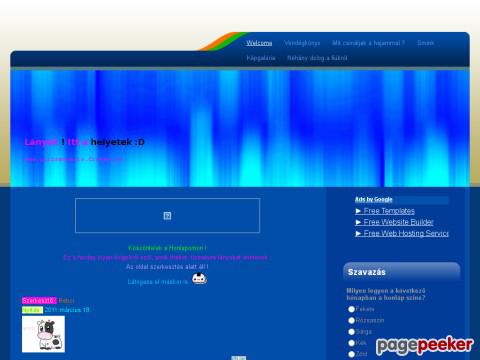Click the pagepeeker watermark logo
The image size is (480, 360).
pyautogui.click(x=424, y=345)
